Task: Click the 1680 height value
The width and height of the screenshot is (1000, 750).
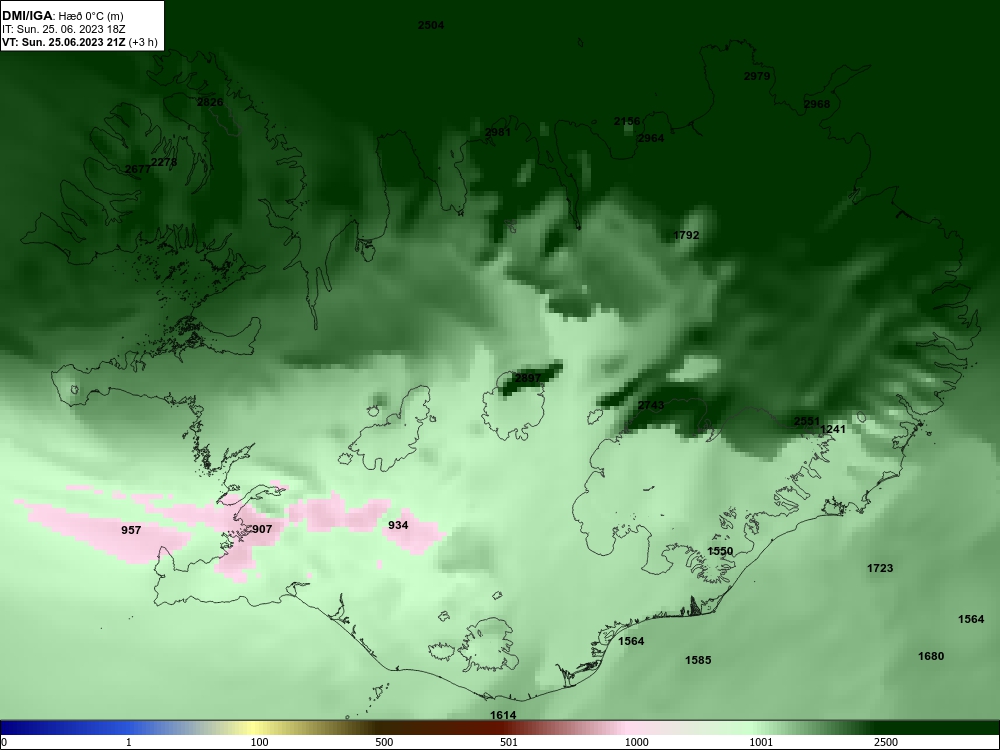Action: click(931, 656)
